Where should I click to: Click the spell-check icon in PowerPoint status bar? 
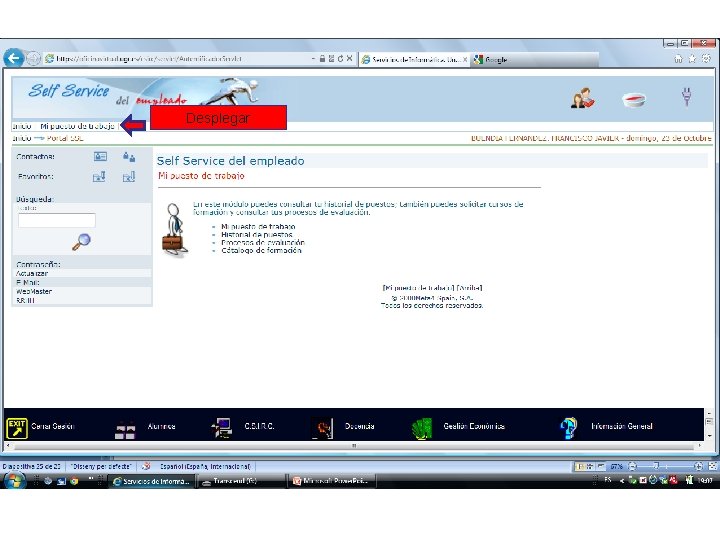(146, 466)
